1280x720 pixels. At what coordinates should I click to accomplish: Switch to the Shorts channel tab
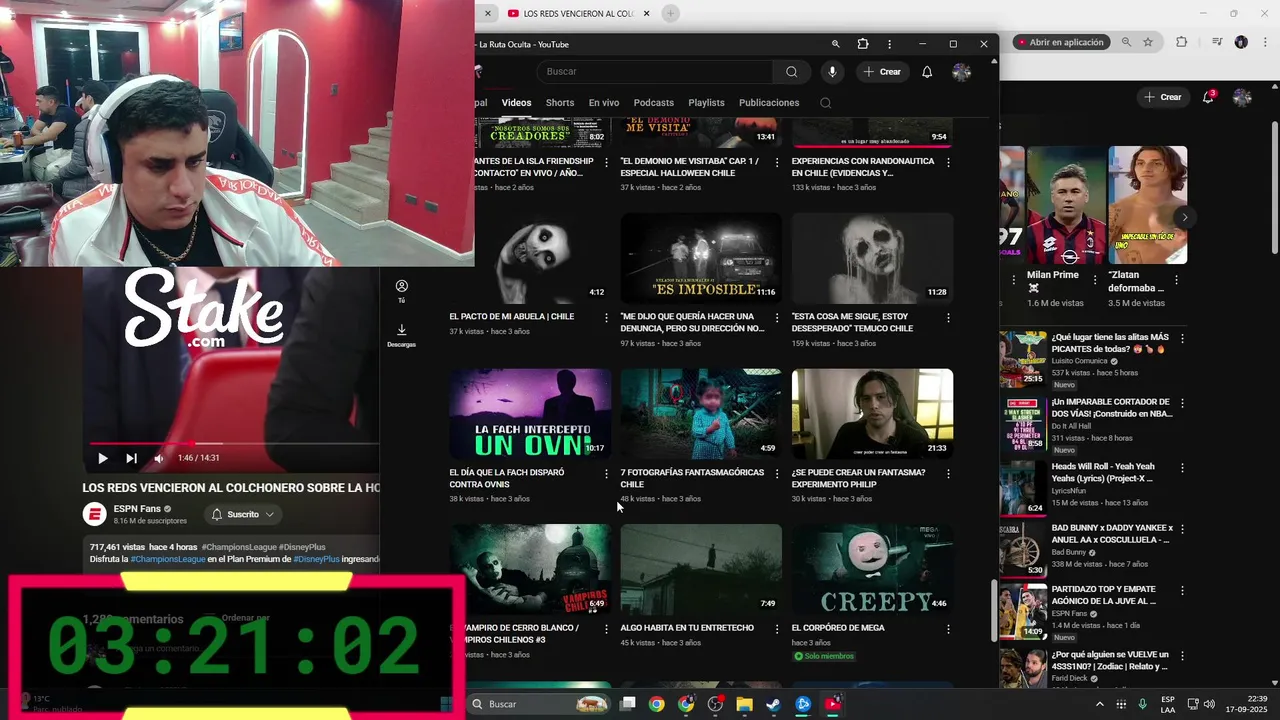coord(560,103)
